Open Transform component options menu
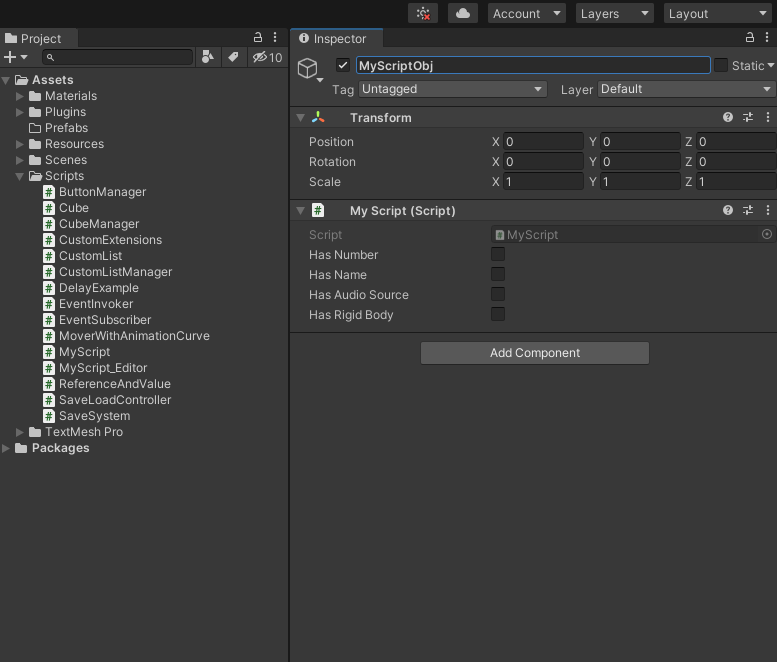Image resolution: width=777 pixels, height=662 pixels. click(768, 117)
